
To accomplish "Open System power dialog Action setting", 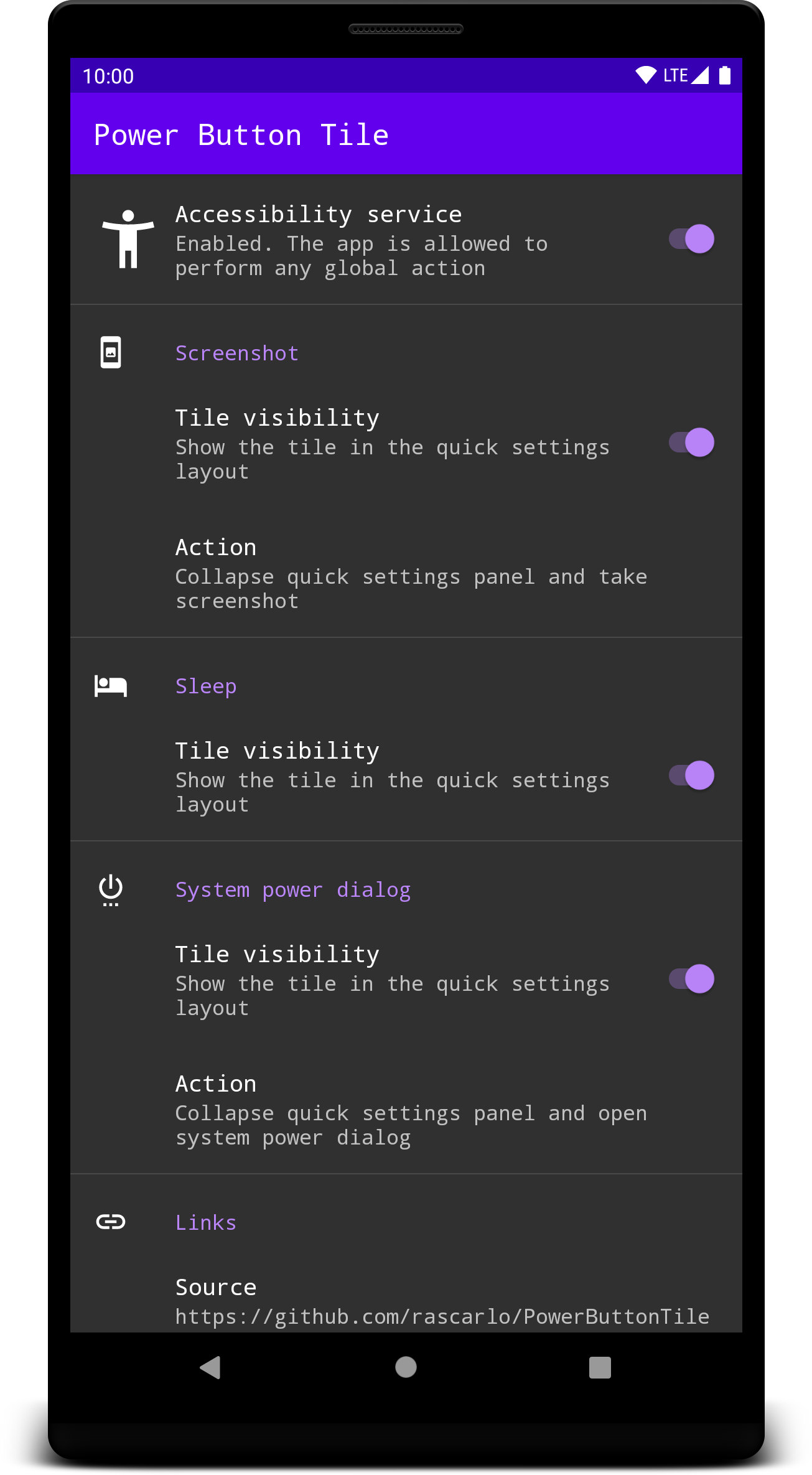I will click(411, 1110).
